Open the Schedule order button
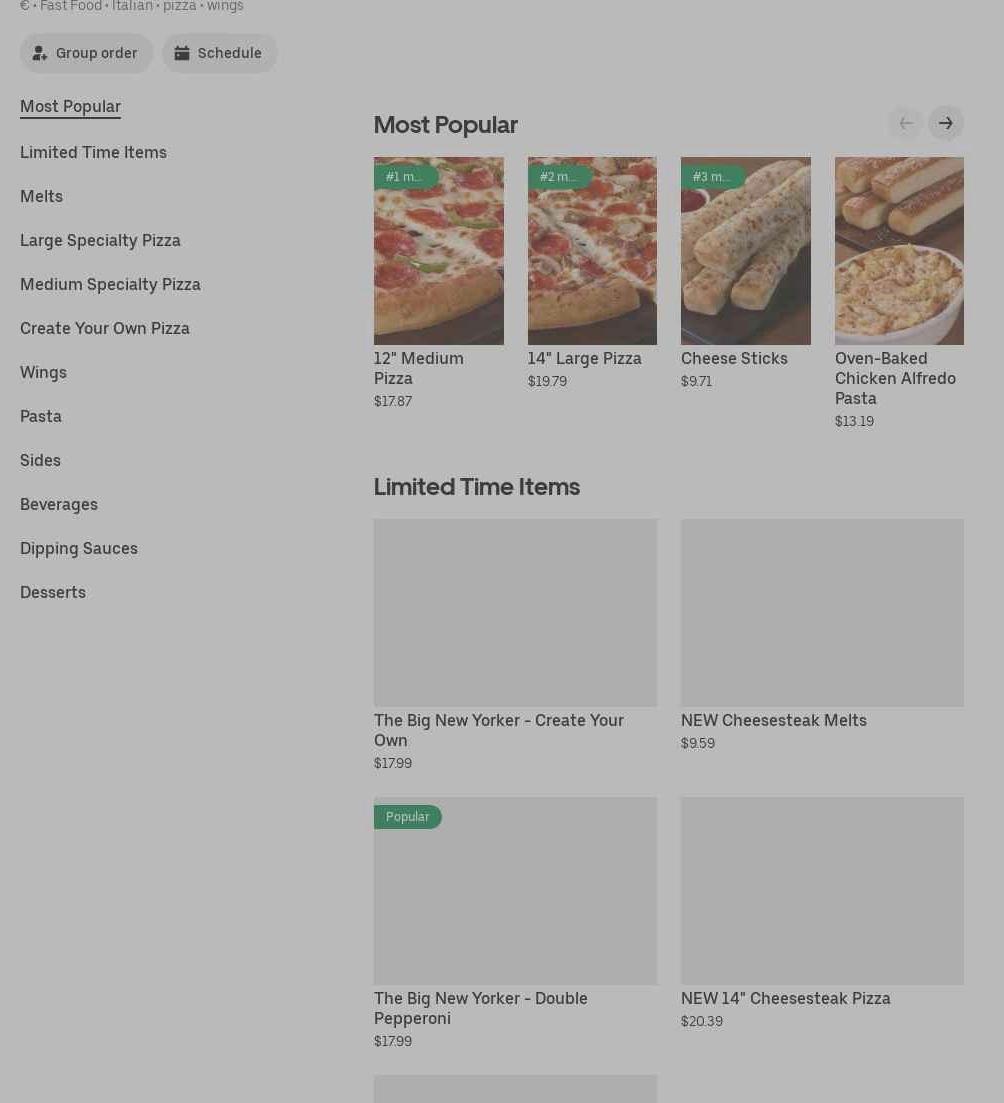This screenshot has width=1004, height=1103. click(219, 54)
